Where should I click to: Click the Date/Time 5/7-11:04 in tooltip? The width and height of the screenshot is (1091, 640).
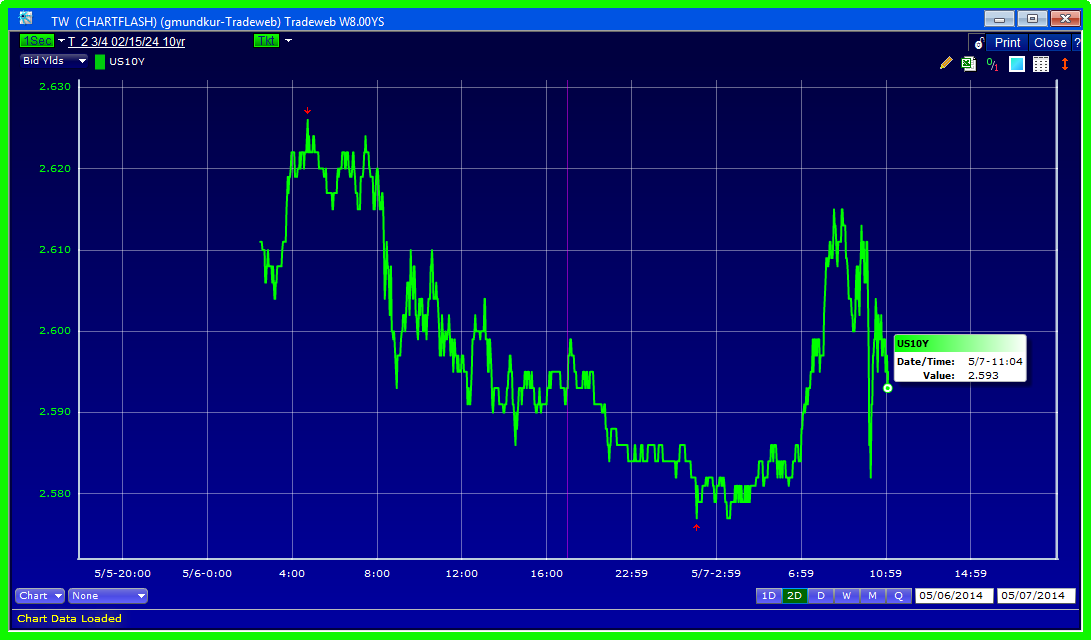click(995, 362)
